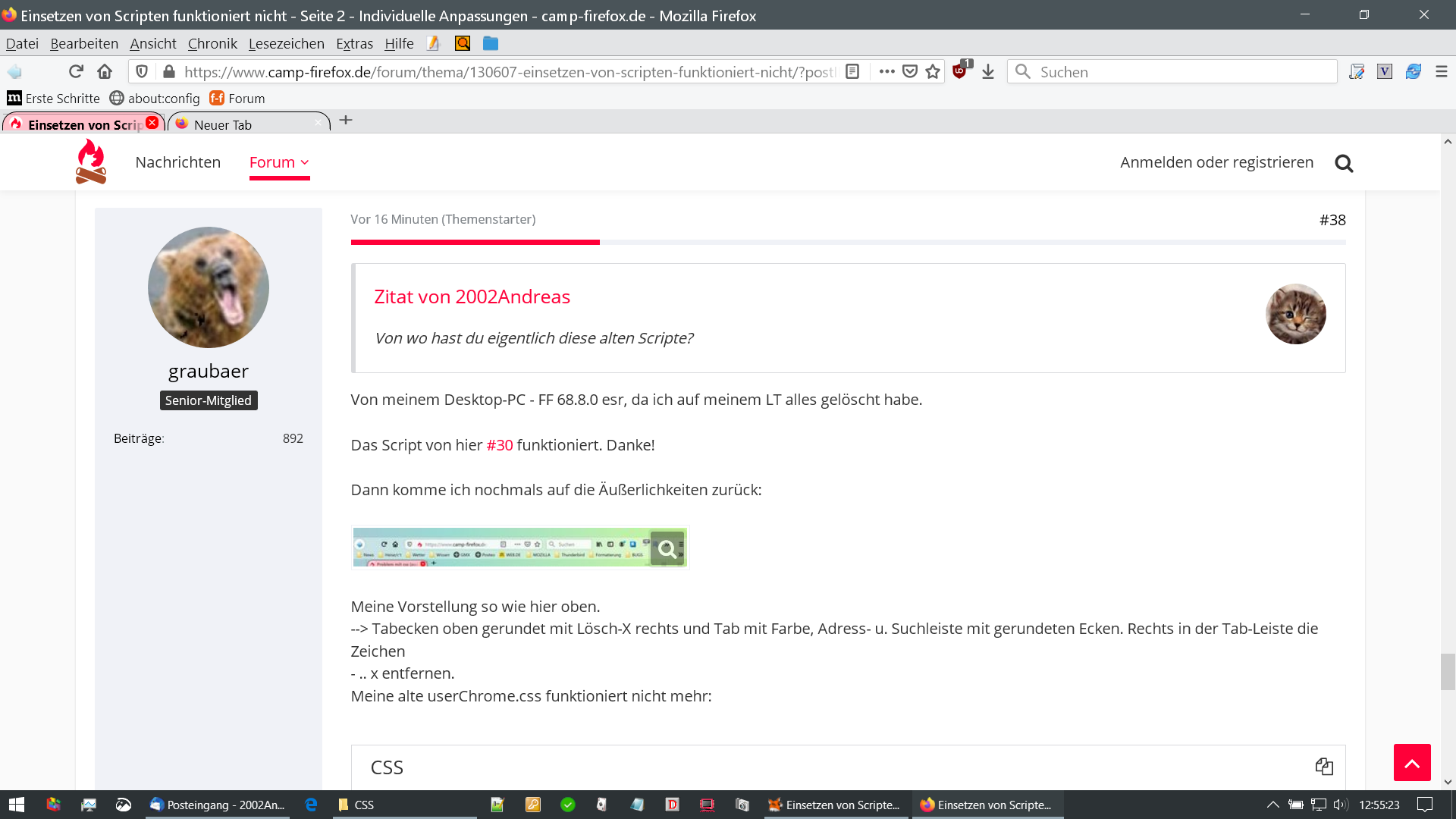1456x819 pixels.
Task: Follow the #30 post link
Action: tap(499, 445)
